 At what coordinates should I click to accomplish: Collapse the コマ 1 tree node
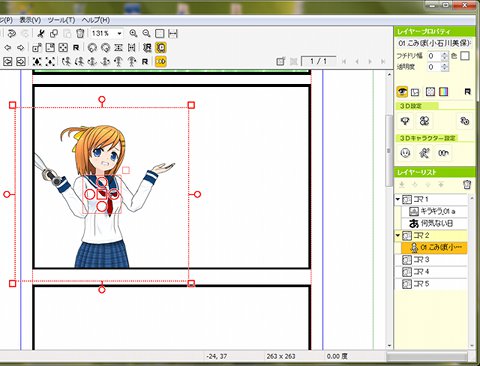click(398, 199)
